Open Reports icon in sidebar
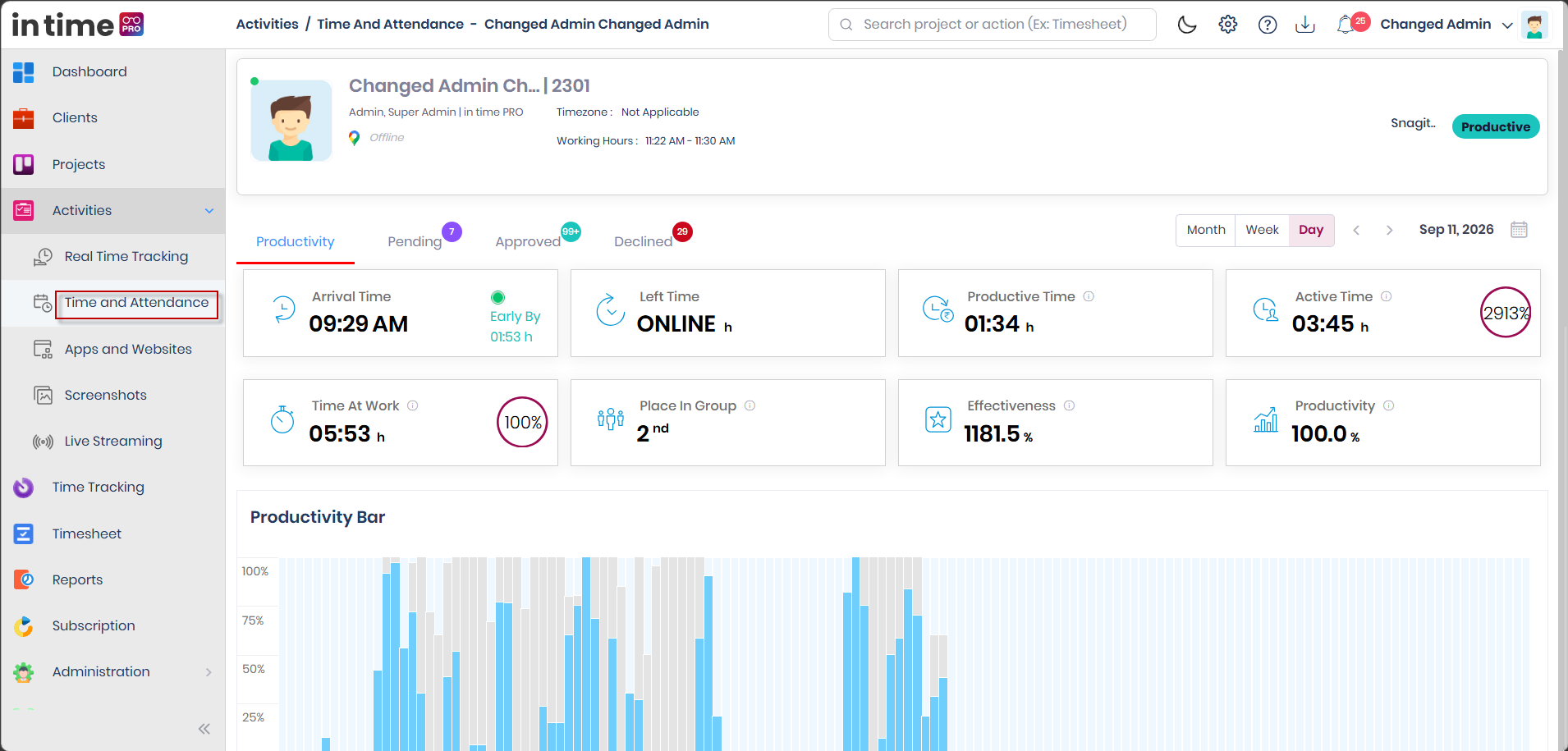Image resolution: width=1568 pixels, height=751 pixels. 24,579
